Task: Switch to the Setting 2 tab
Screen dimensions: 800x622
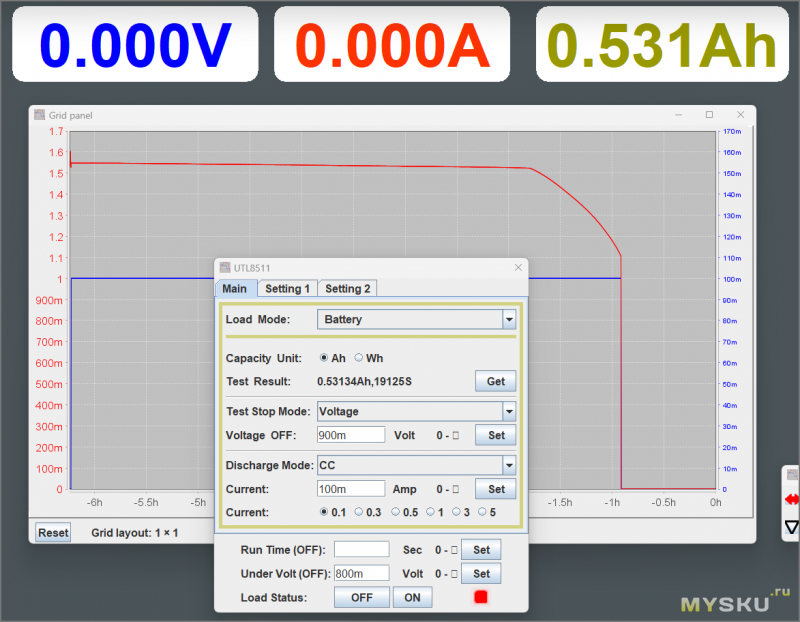Action: 347,288
